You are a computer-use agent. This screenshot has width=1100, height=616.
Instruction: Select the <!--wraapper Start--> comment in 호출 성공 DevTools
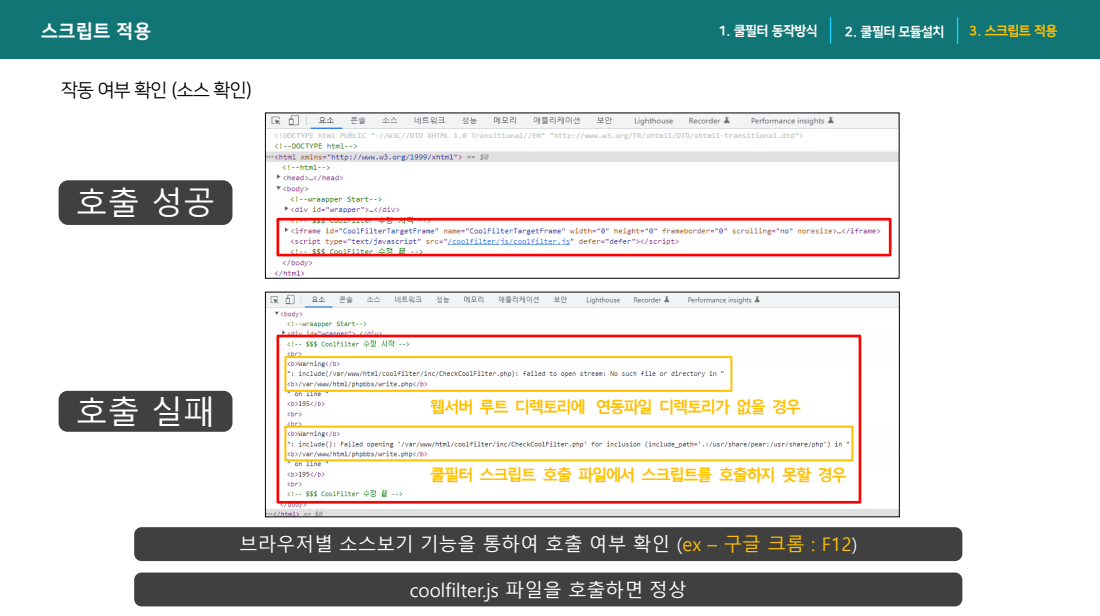tap(336, 199)
